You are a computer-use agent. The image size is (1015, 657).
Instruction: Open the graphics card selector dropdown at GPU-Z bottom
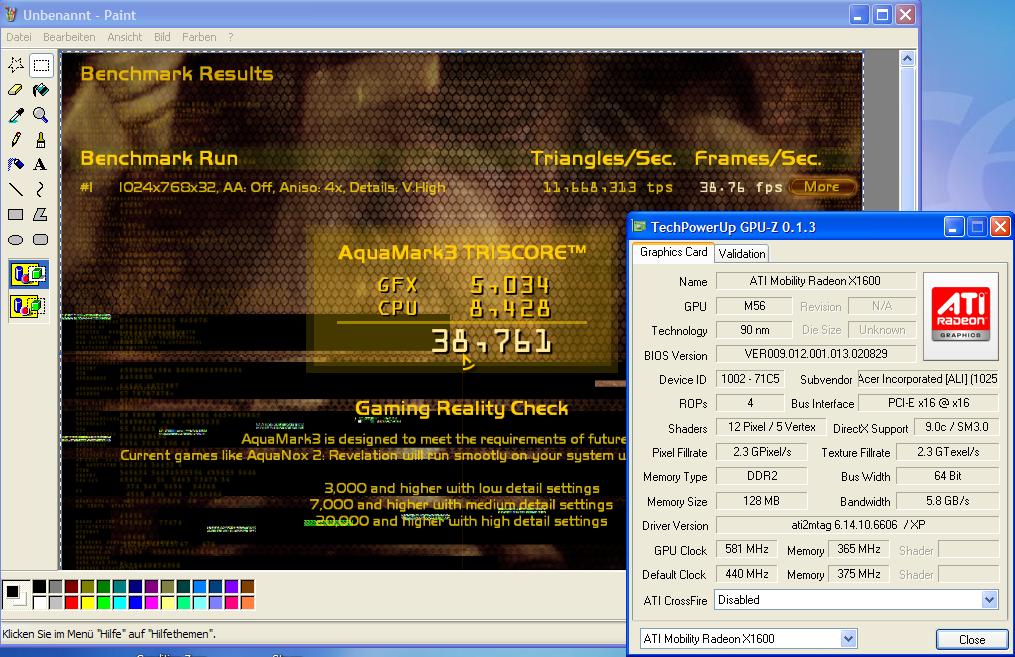(x=749, y=639)
